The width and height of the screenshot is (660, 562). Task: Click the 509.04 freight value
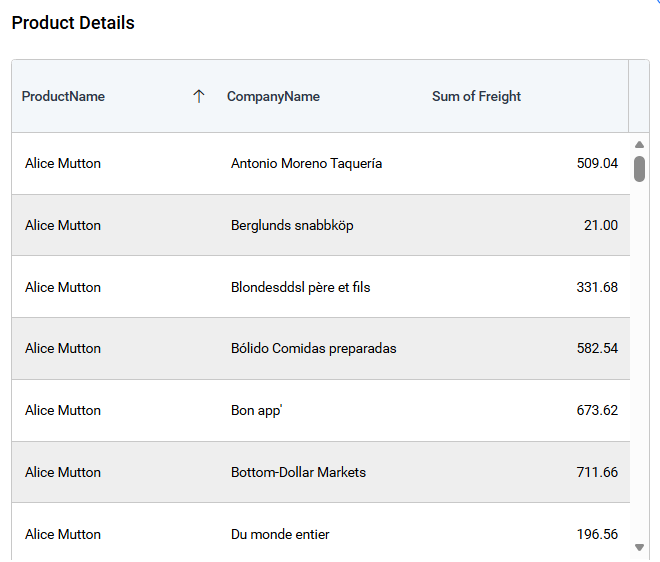point(597,164)
